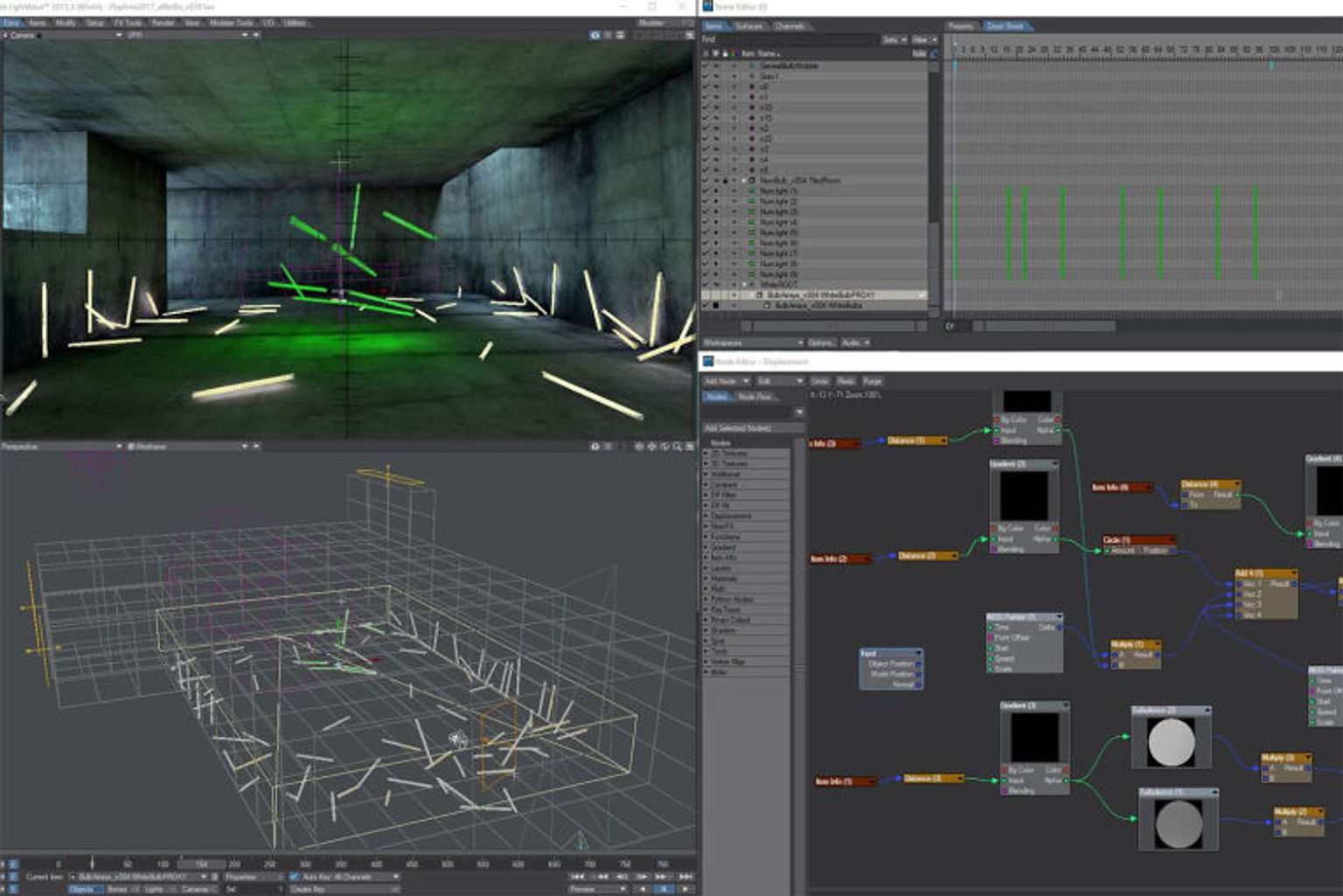The height and width of the screenshot is (896, 1343).
Task: Toggle the Auto Key checkbox
Action: [295, 876]
